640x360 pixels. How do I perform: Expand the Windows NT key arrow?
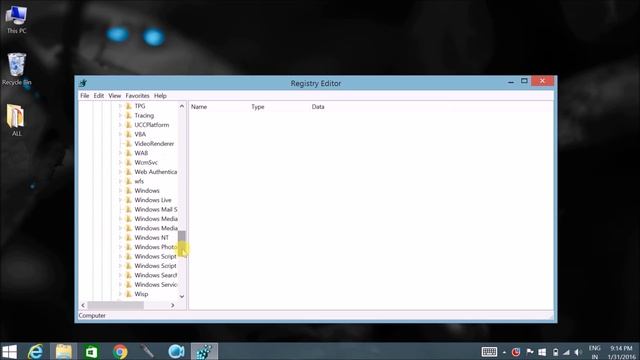120,238
